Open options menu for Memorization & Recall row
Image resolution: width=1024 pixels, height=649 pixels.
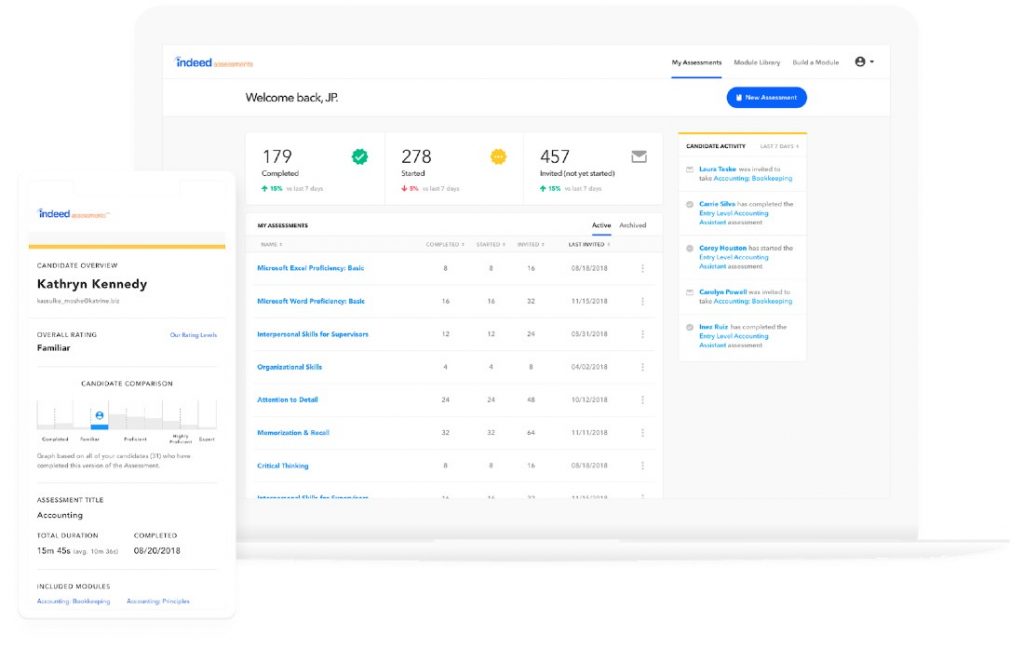[643, 433]
